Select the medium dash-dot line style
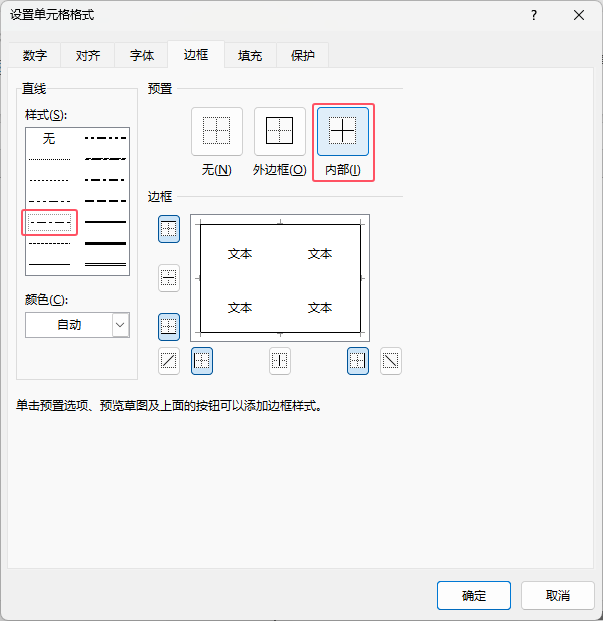Screen dimensions: 603x621 105,180
